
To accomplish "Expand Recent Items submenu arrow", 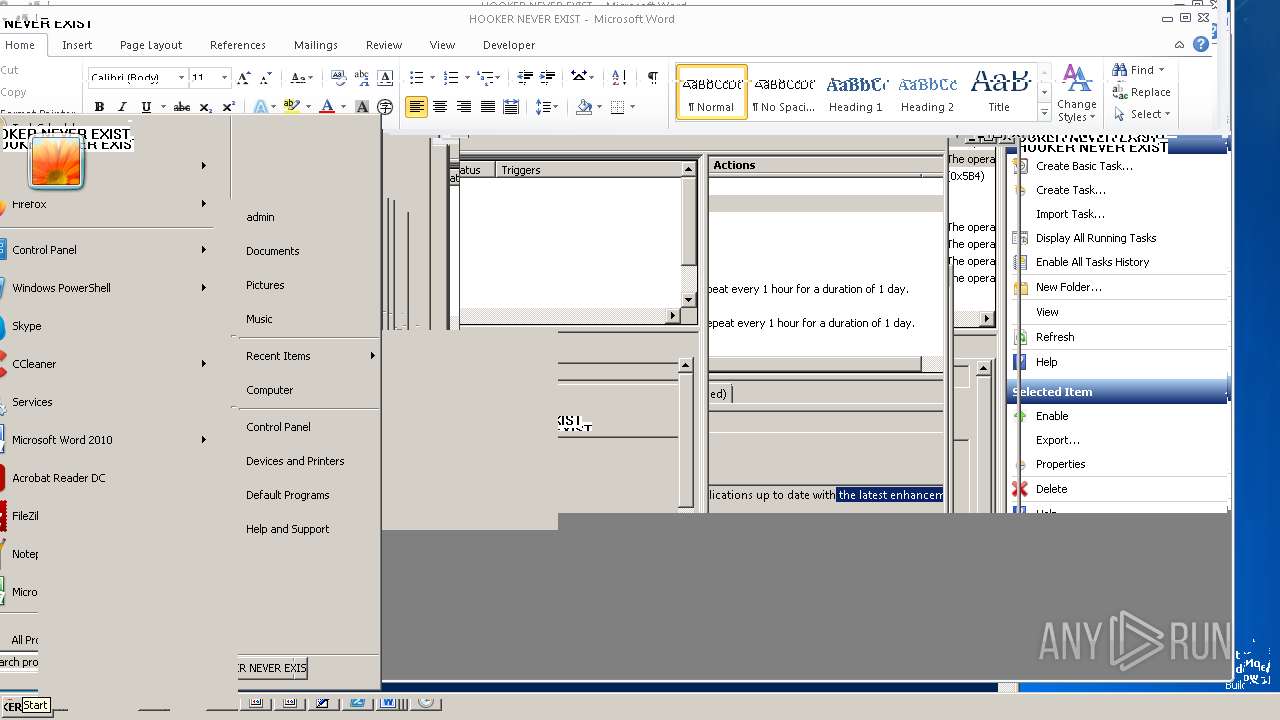I will coord(372,356).
